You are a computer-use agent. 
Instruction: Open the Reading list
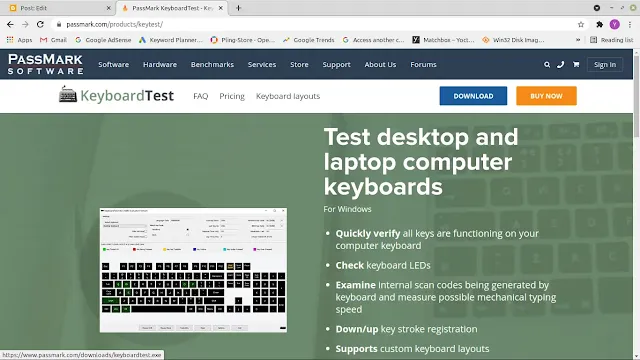point(611,40)
